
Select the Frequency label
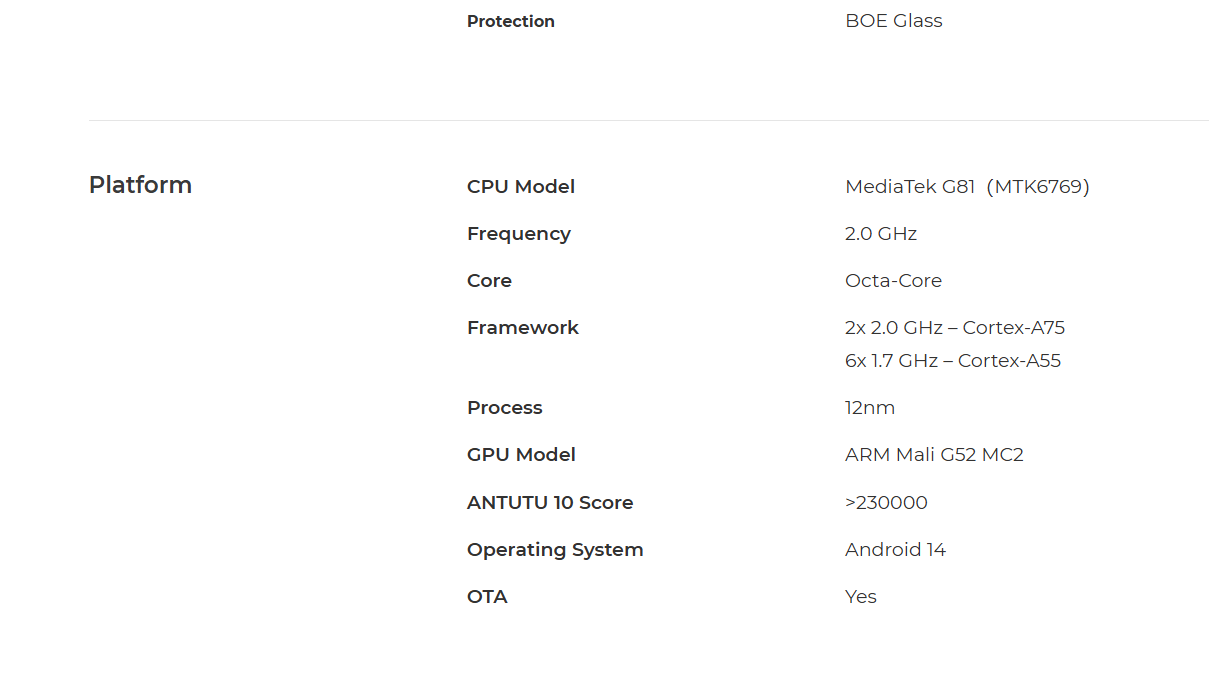coord(519,234)
